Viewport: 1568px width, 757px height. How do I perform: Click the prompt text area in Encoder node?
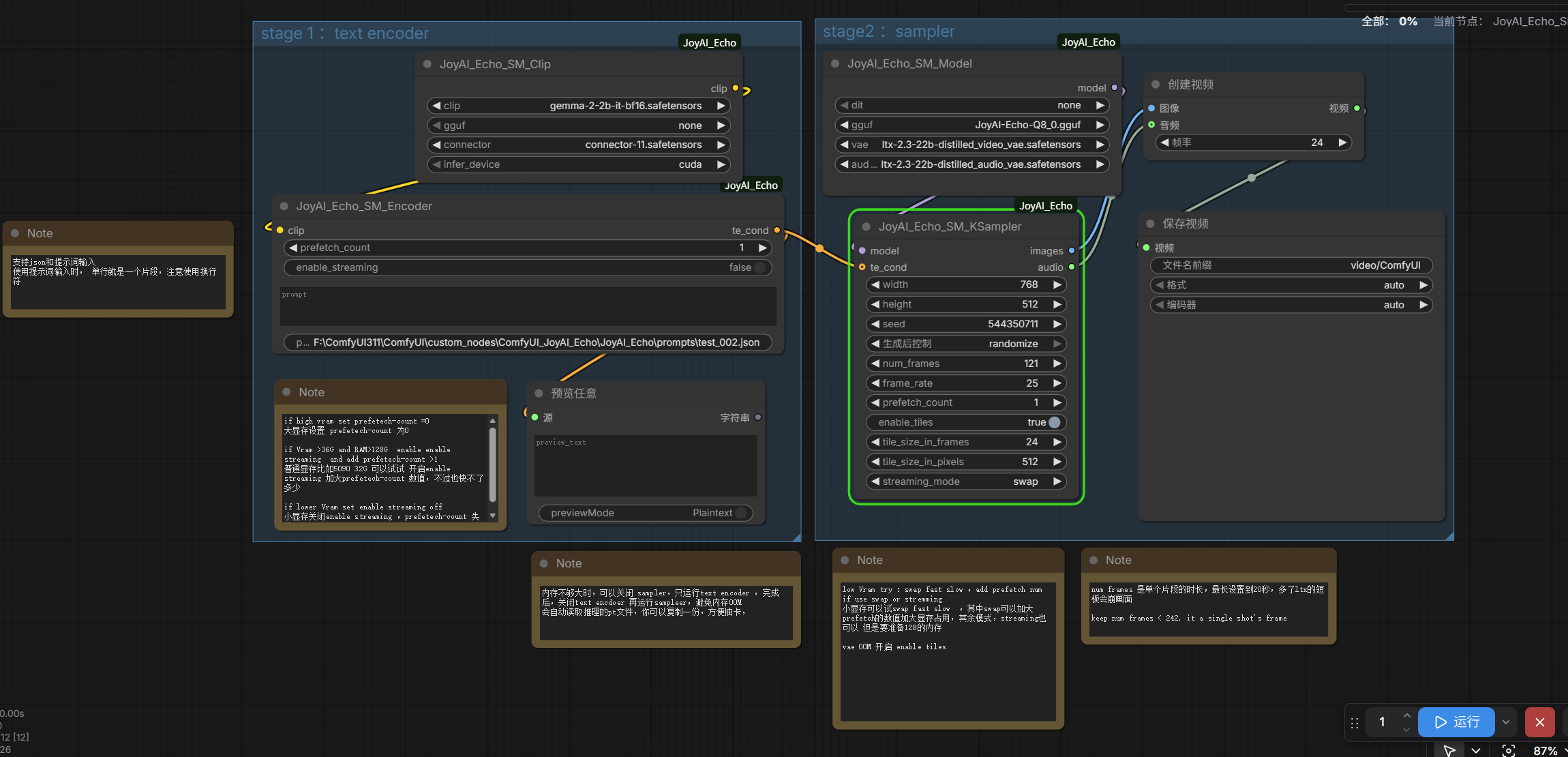click(528, 306)
